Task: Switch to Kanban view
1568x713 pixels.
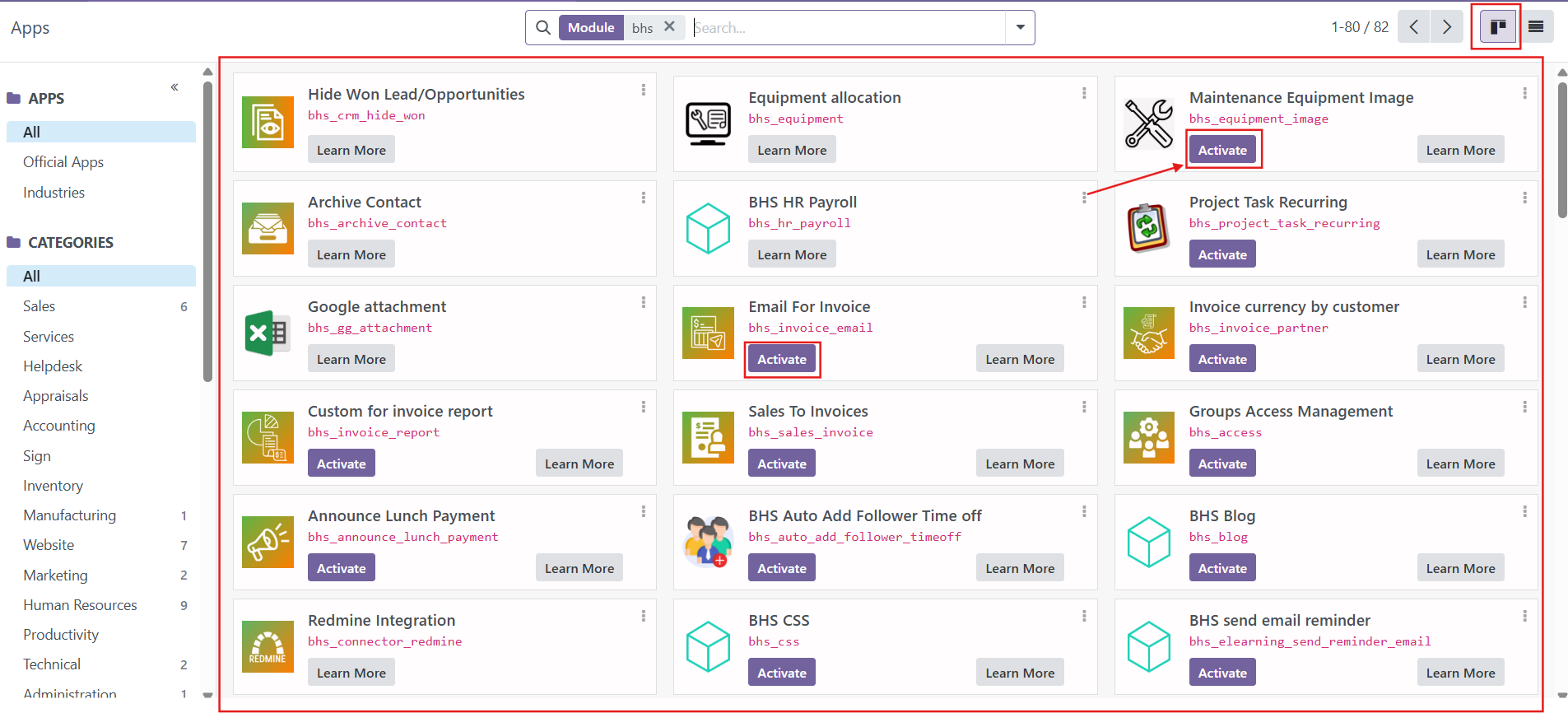Action: [1497, 27]
